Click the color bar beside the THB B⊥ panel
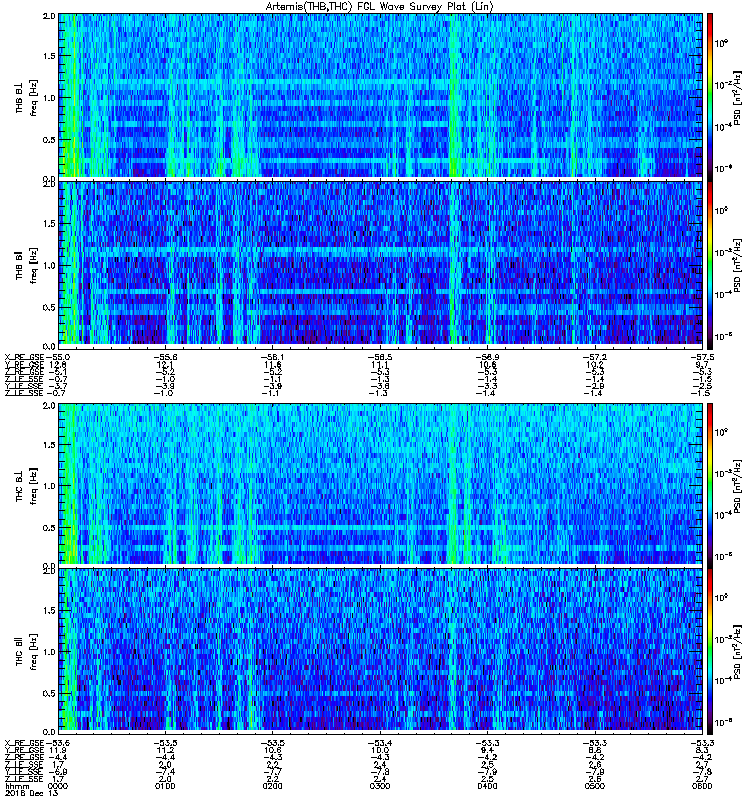The image size is (750, 800). point(709,95)
